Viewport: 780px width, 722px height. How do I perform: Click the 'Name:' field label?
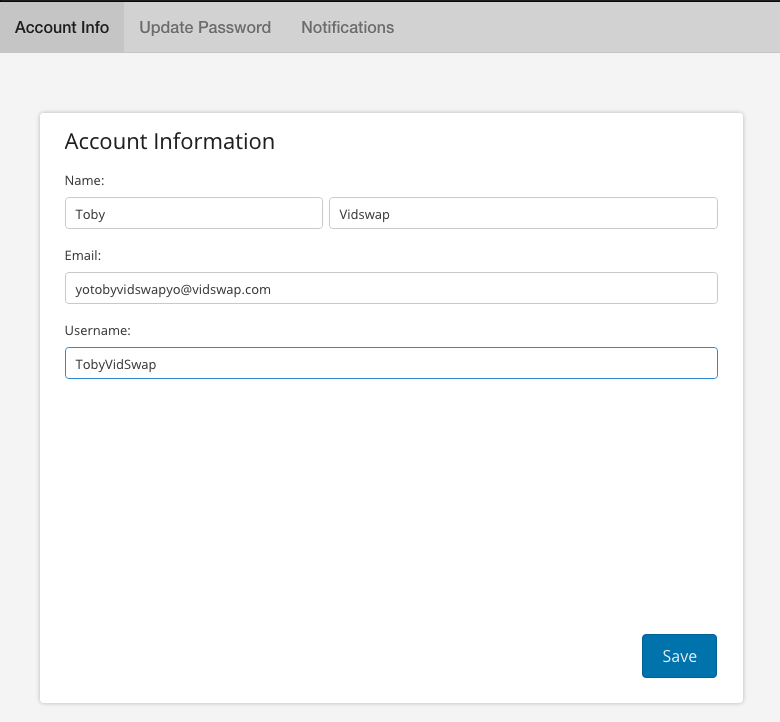(x=85, y=181)
